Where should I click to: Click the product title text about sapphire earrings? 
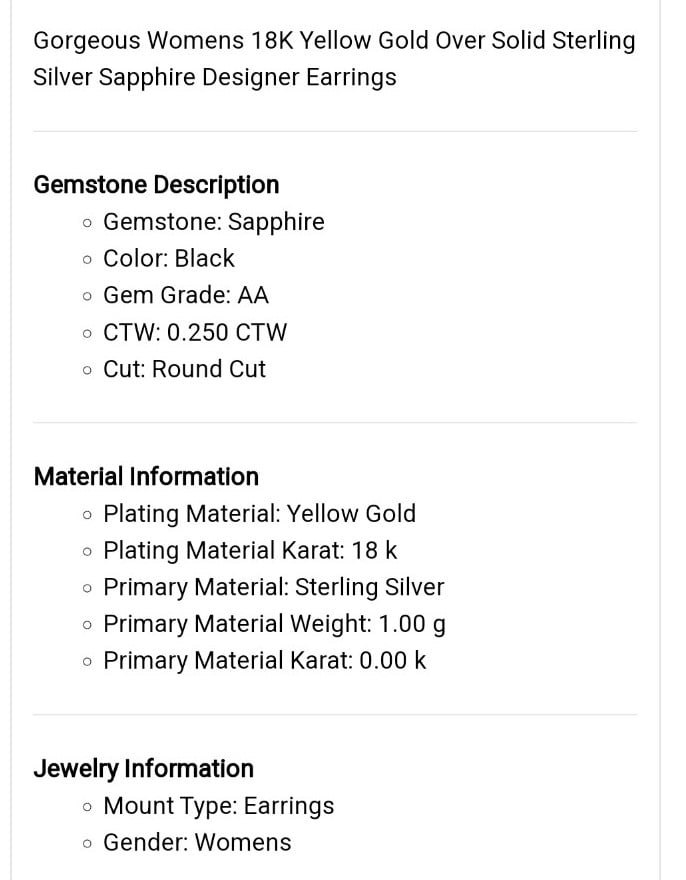pos(335,59)
